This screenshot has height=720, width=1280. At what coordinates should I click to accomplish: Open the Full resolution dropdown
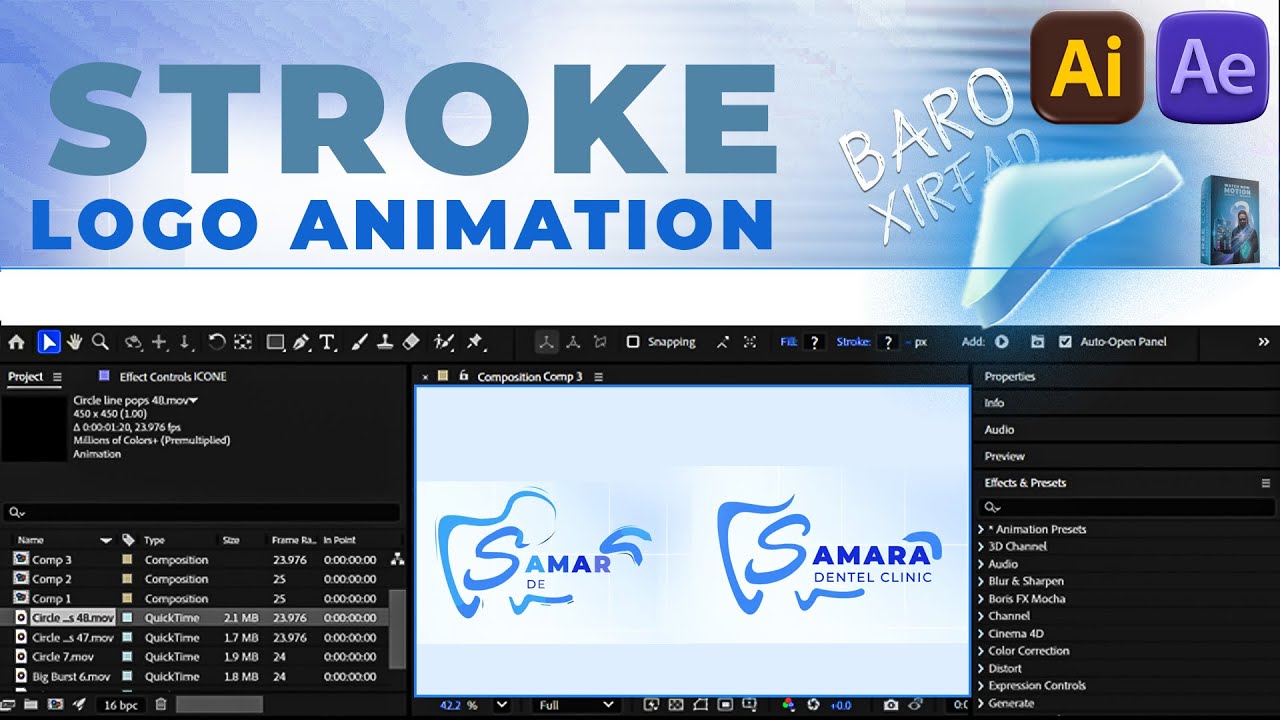click(575, 705)
